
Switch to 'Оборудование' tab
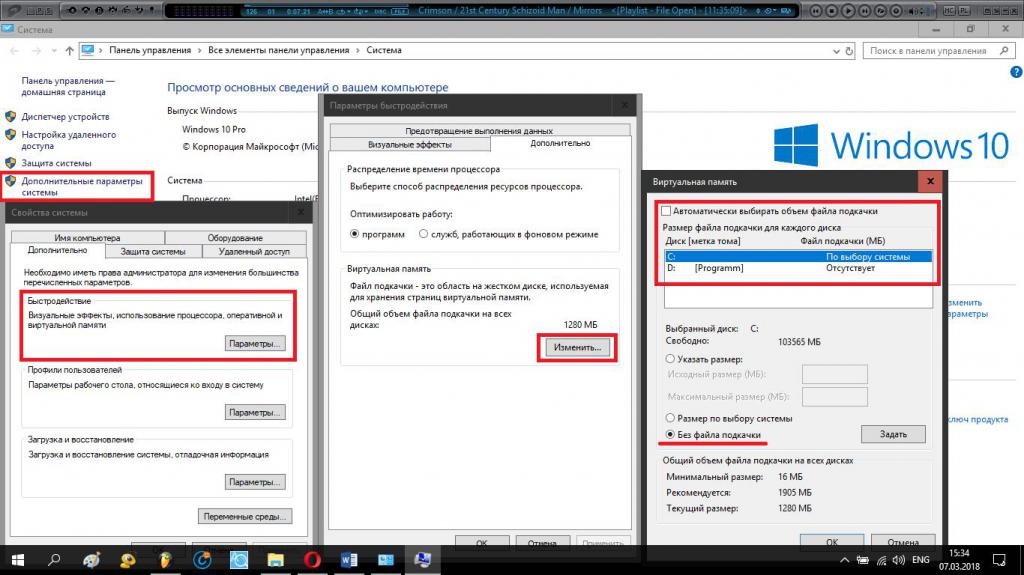[x=235, y=238]
